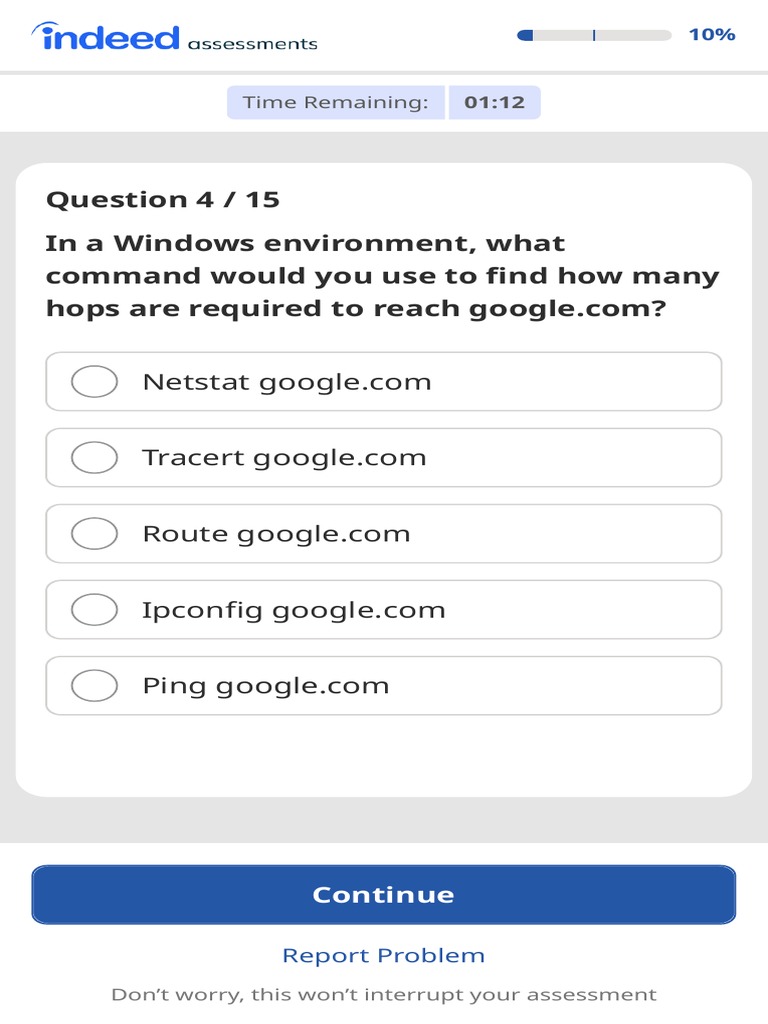Mark the Ipconfig google.com radio circle
This screenshot has height=1024, width=768.
pos(95,609)
